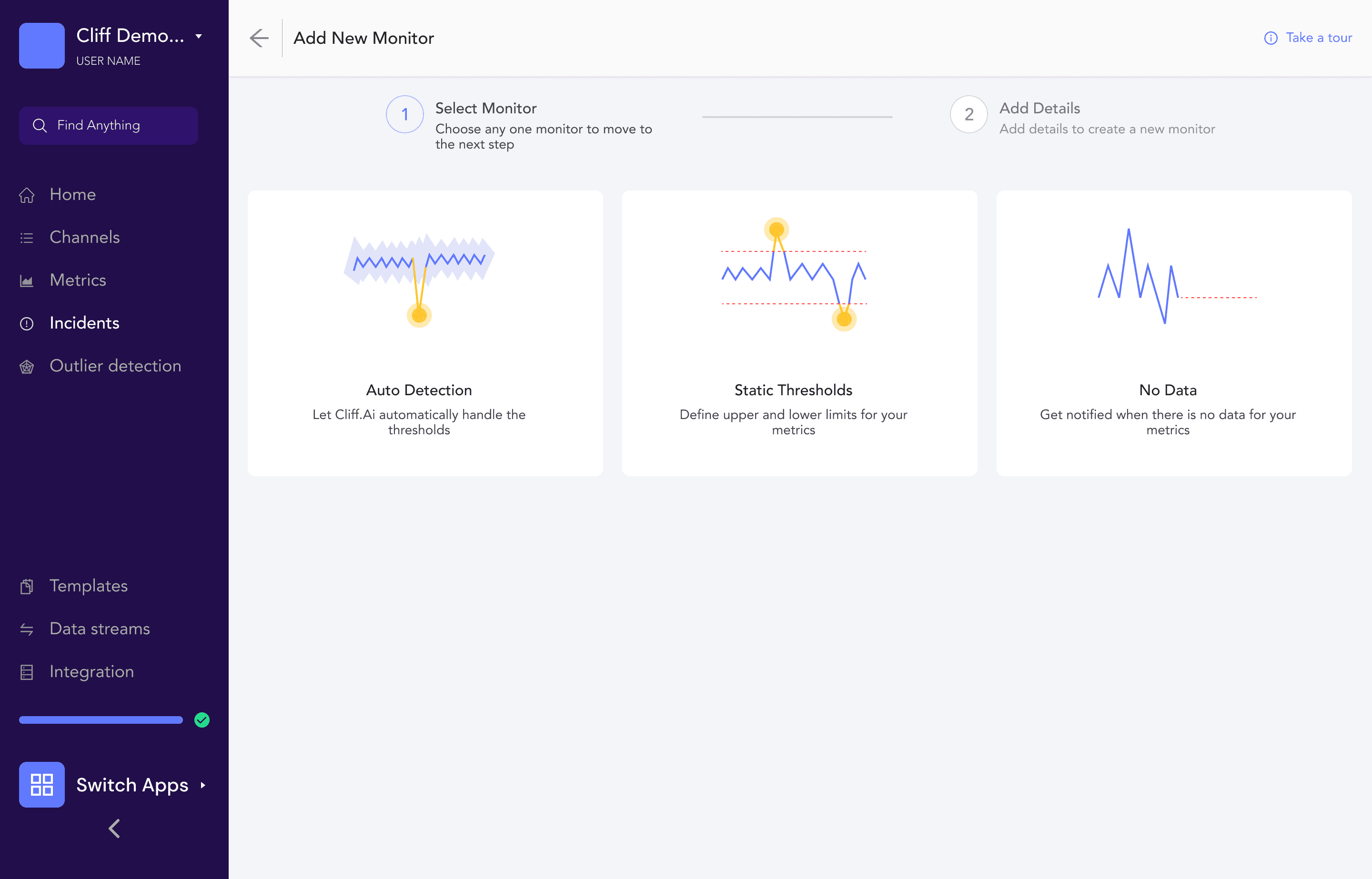The image size is (1372, 879).
Task: Click the Metrics chart icon
Action: click(x=27, y=281)
